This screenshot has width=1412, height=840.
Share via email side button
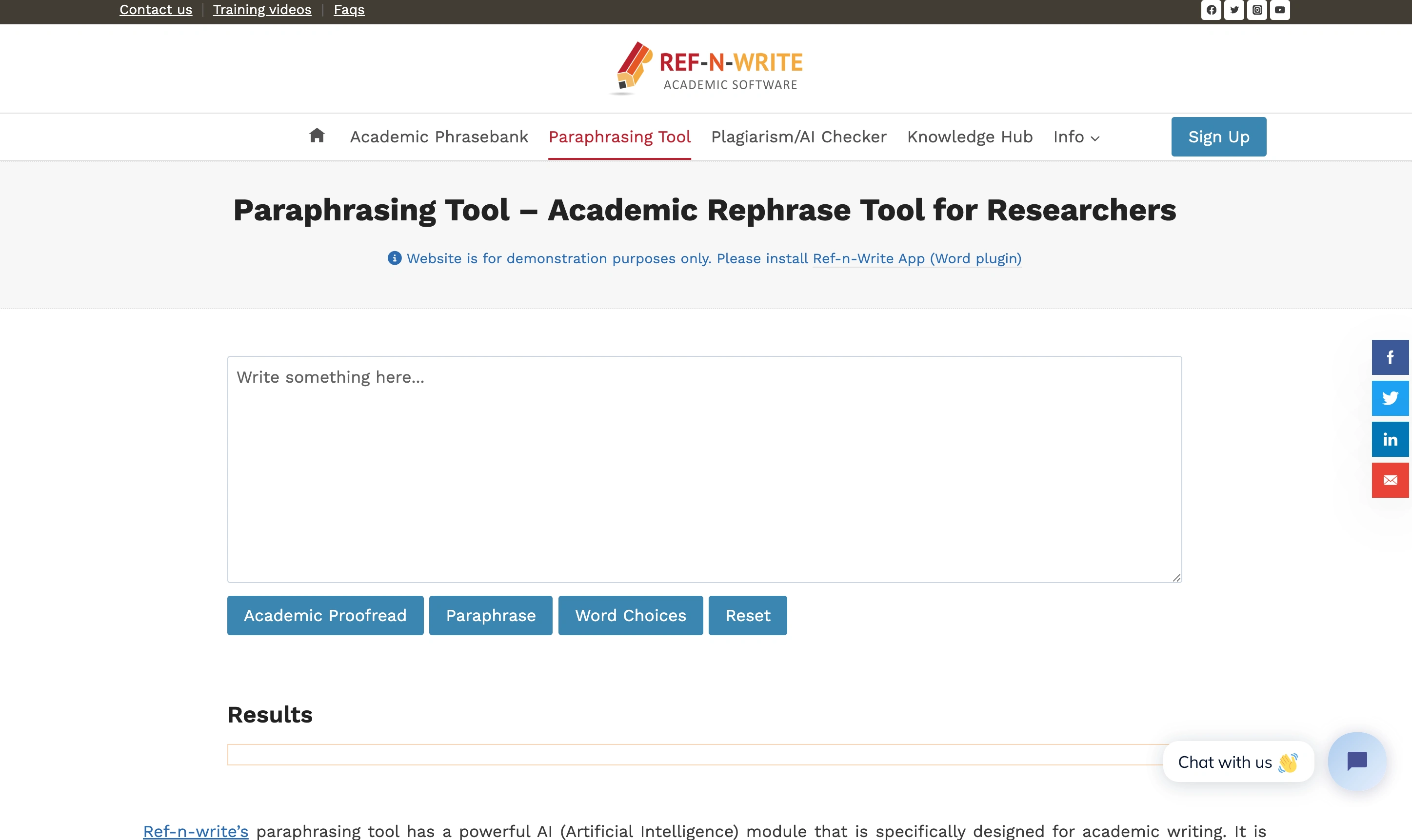click(x=1390, y=481)
